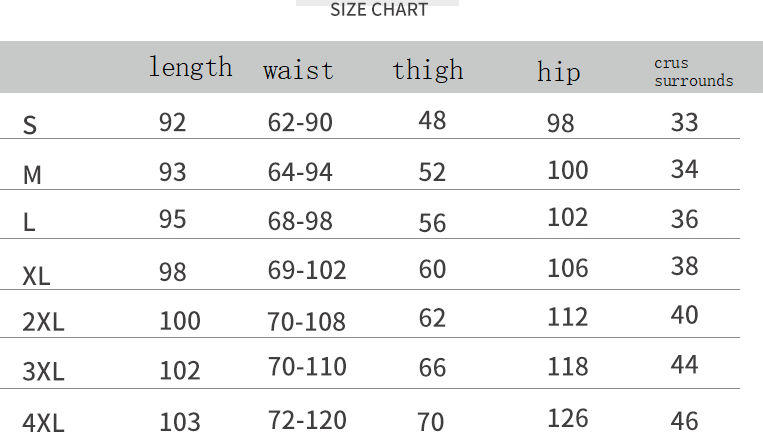The image size is (763, 441).
Task: Select the waist column header
Action: 298,70
